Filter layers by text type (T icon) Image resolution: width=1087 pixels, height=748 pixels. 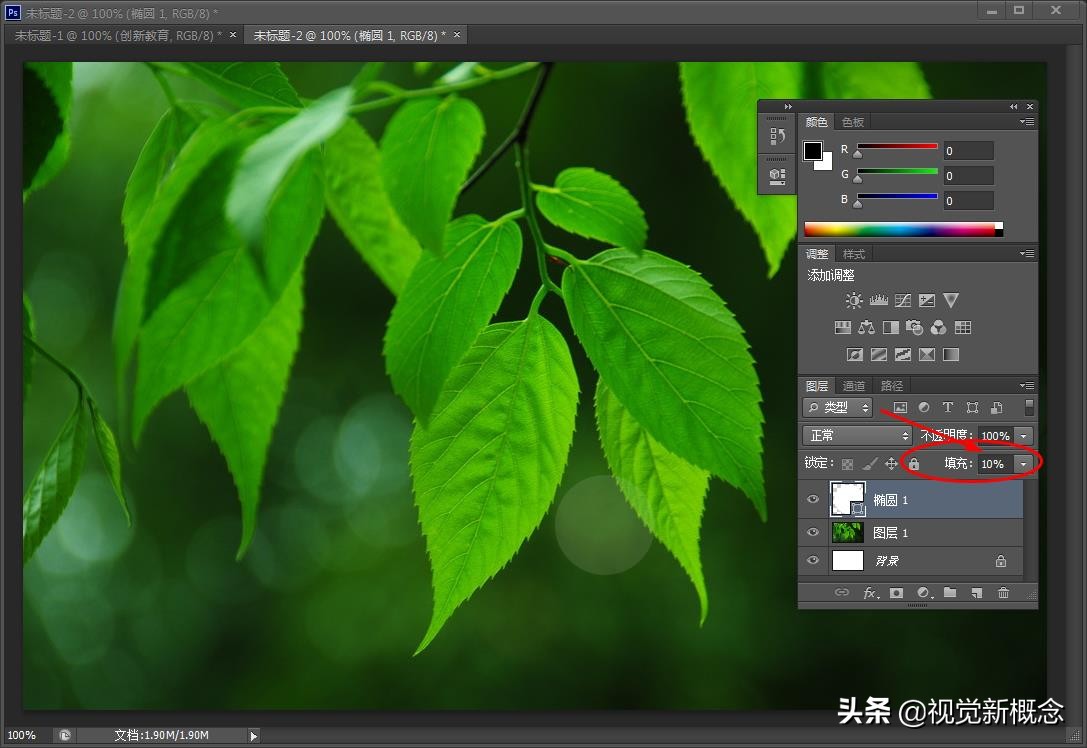point(948,407)
